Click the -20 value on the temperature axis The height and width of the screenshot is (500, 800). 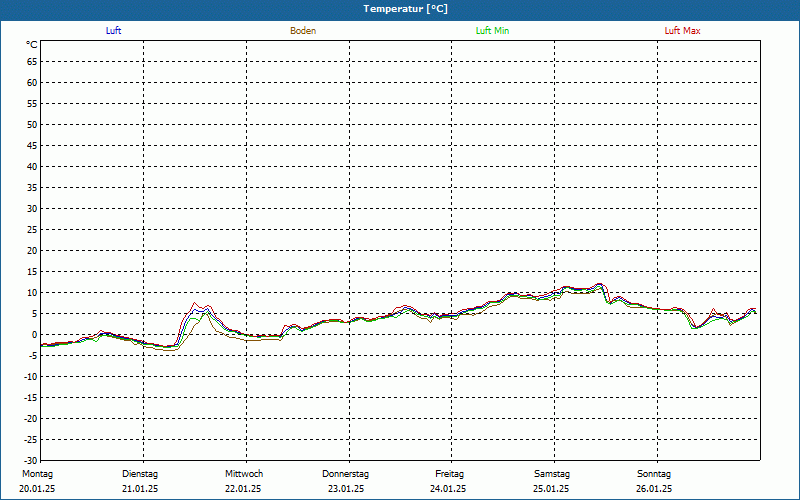click(31, 418)
